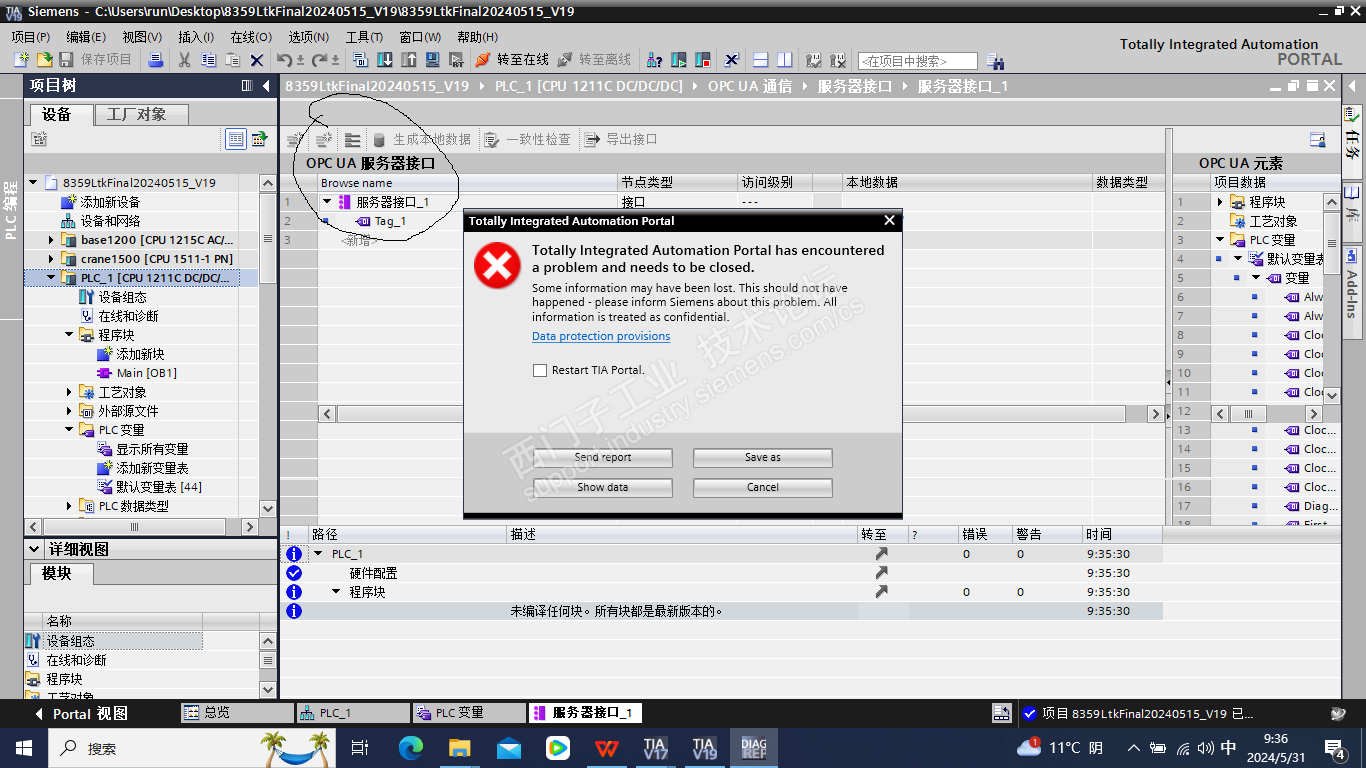The image size is (1366, 768).
Task: Tick the Restart TIA Portal checkbox
Action: [x=540, y=370]
